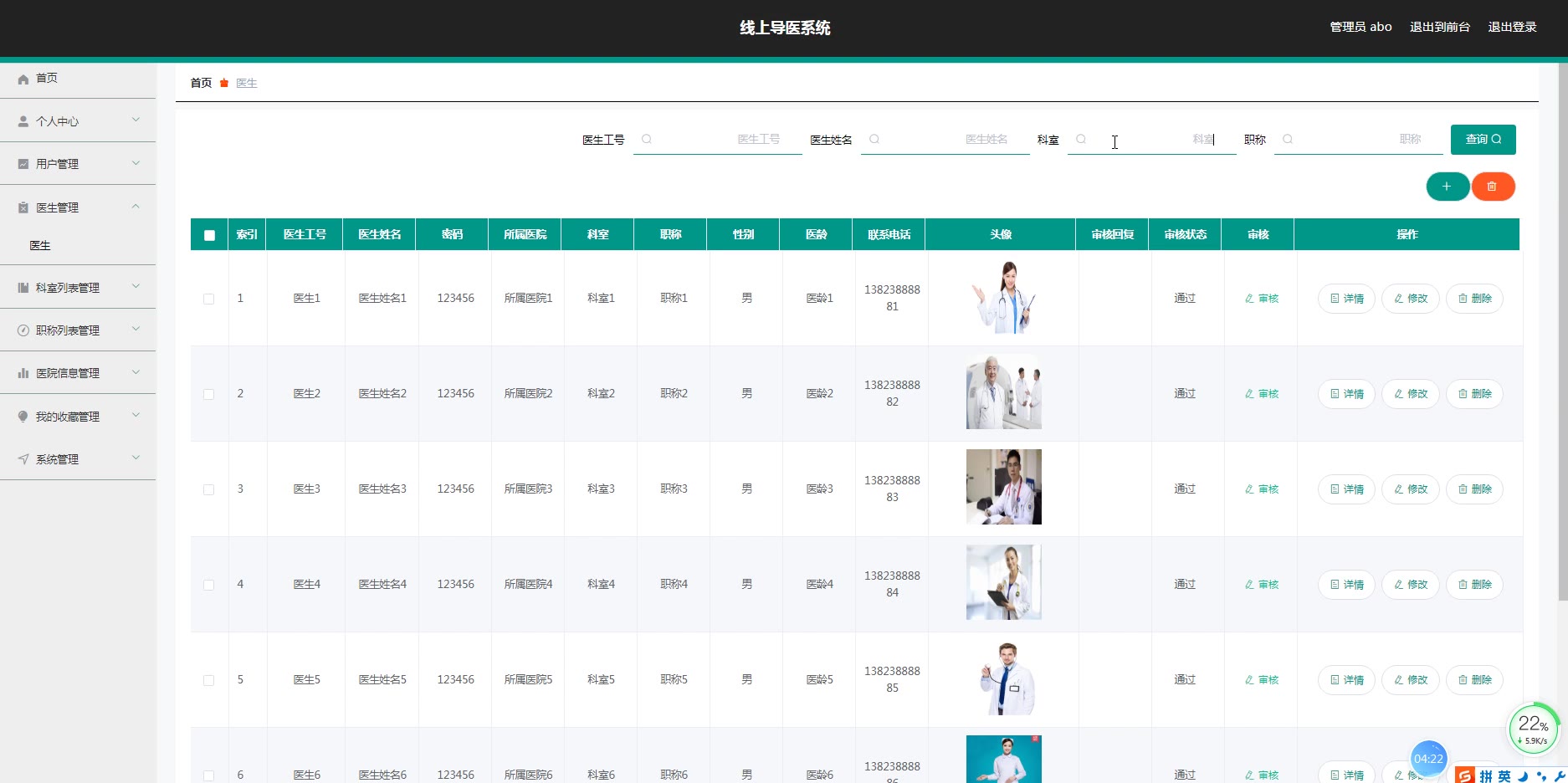Screen dimensions: 1568x783
Task: Click the breadcrumb home marker icon
Action: pos(224,83)
